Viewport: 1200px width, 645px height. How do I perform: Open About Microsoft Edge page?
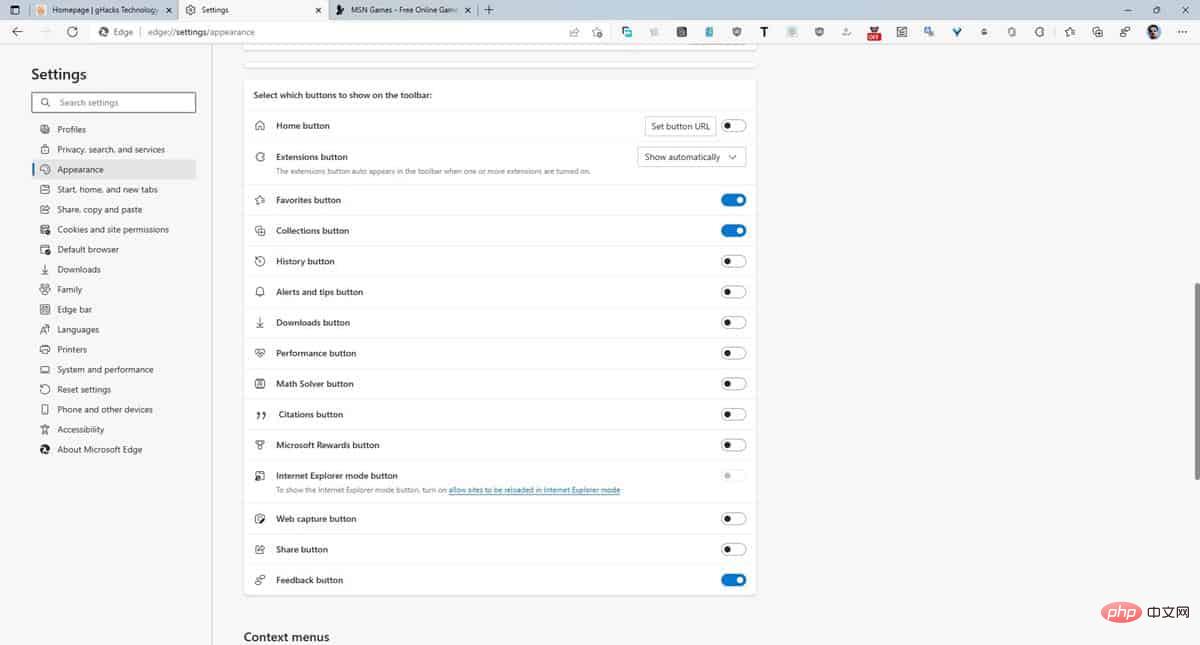pyautogui.click(x=100, y=449)
